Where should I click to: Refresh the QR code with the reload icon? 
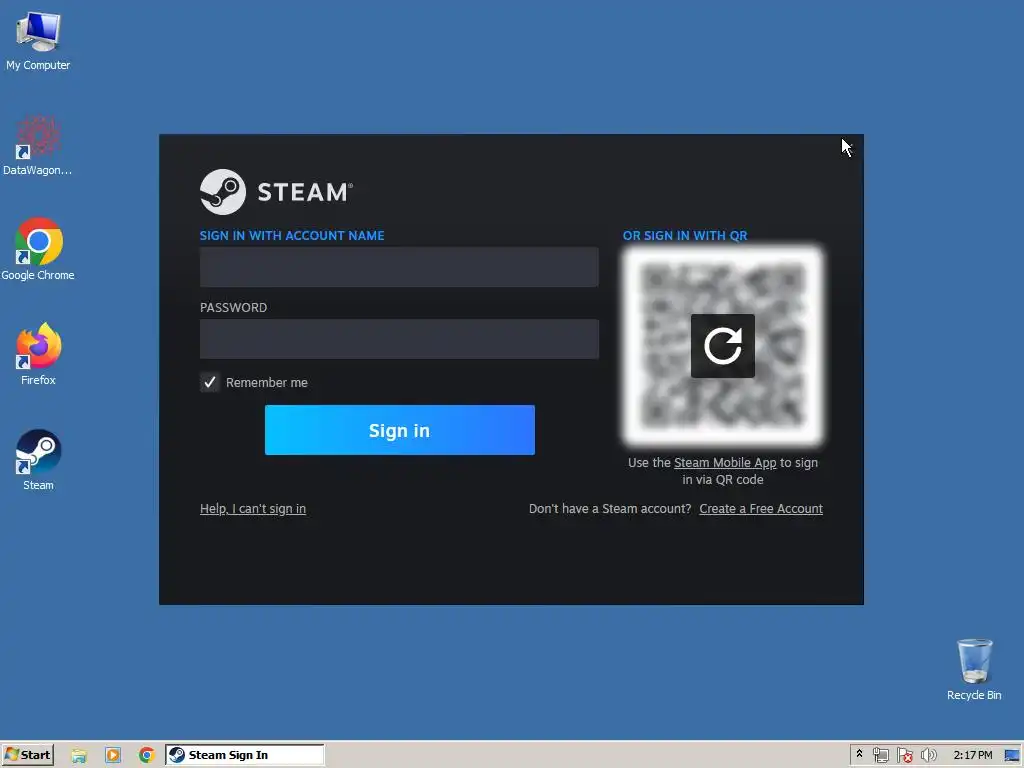point(723,345)
